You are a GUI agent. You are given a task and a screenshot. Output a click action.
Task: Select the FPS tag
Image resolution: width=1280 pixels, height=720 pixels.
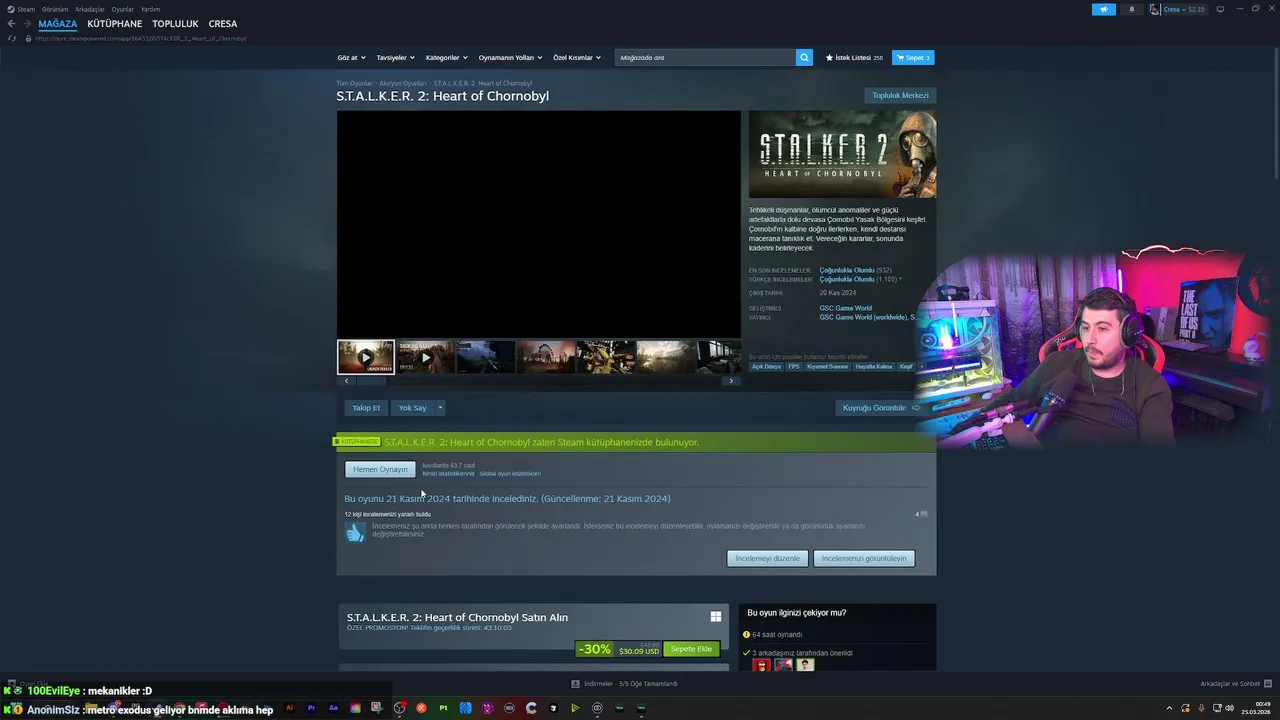[x=794, y=367]
